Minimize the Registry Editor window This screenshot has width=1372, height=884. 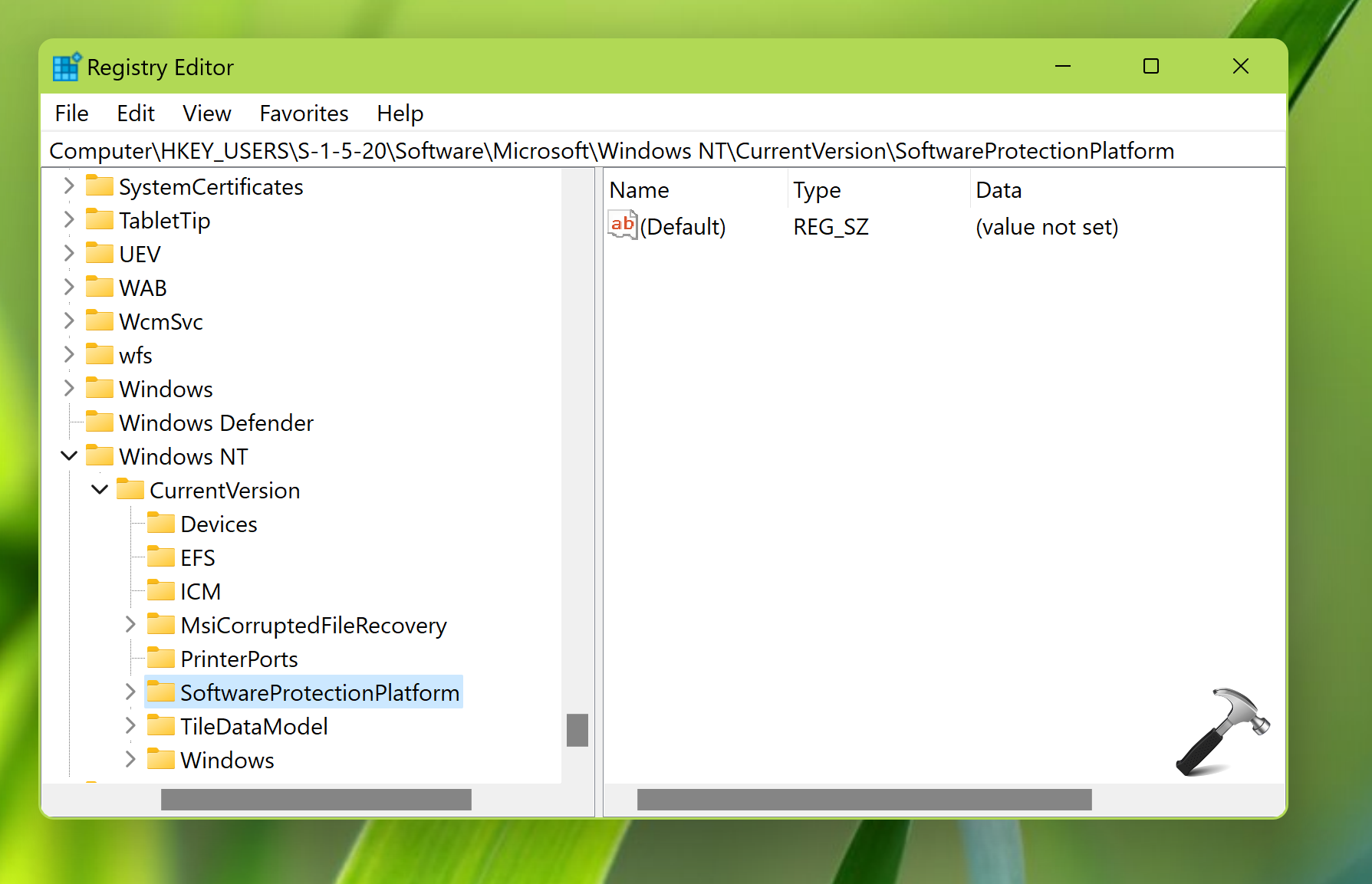tap(1063, 67)
